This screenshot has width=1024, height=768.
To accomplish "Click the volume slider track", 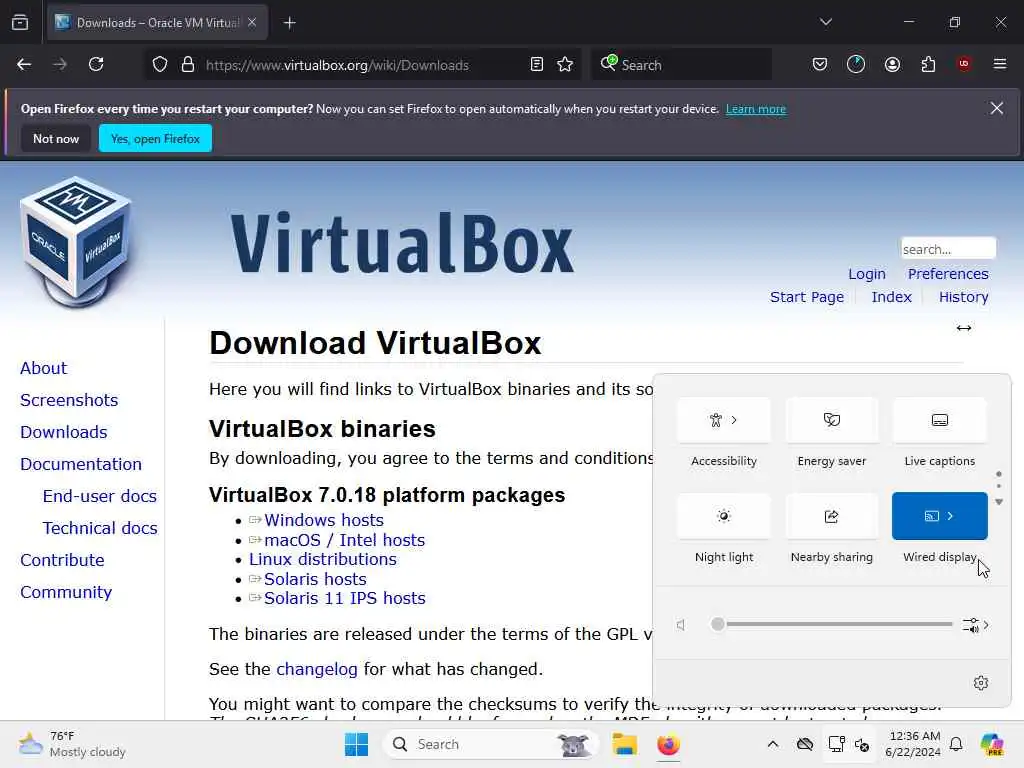I will pyautogui.click(x=833, y=624).
